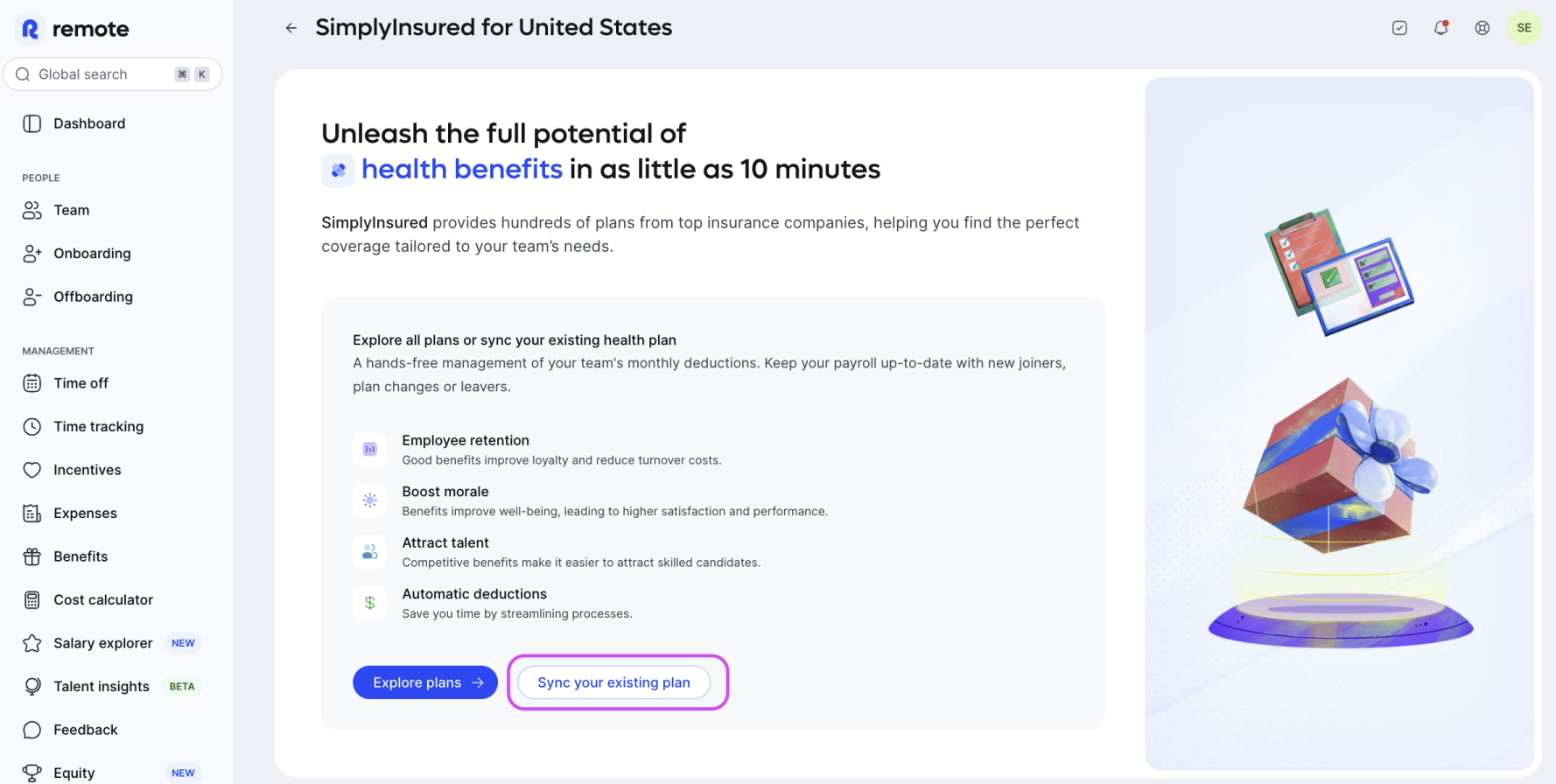Image resolution: width=1556 pixels, height=784 pixels.
Task: Go to Dashboard in the sidebar
Action: [x=89, y=124]
